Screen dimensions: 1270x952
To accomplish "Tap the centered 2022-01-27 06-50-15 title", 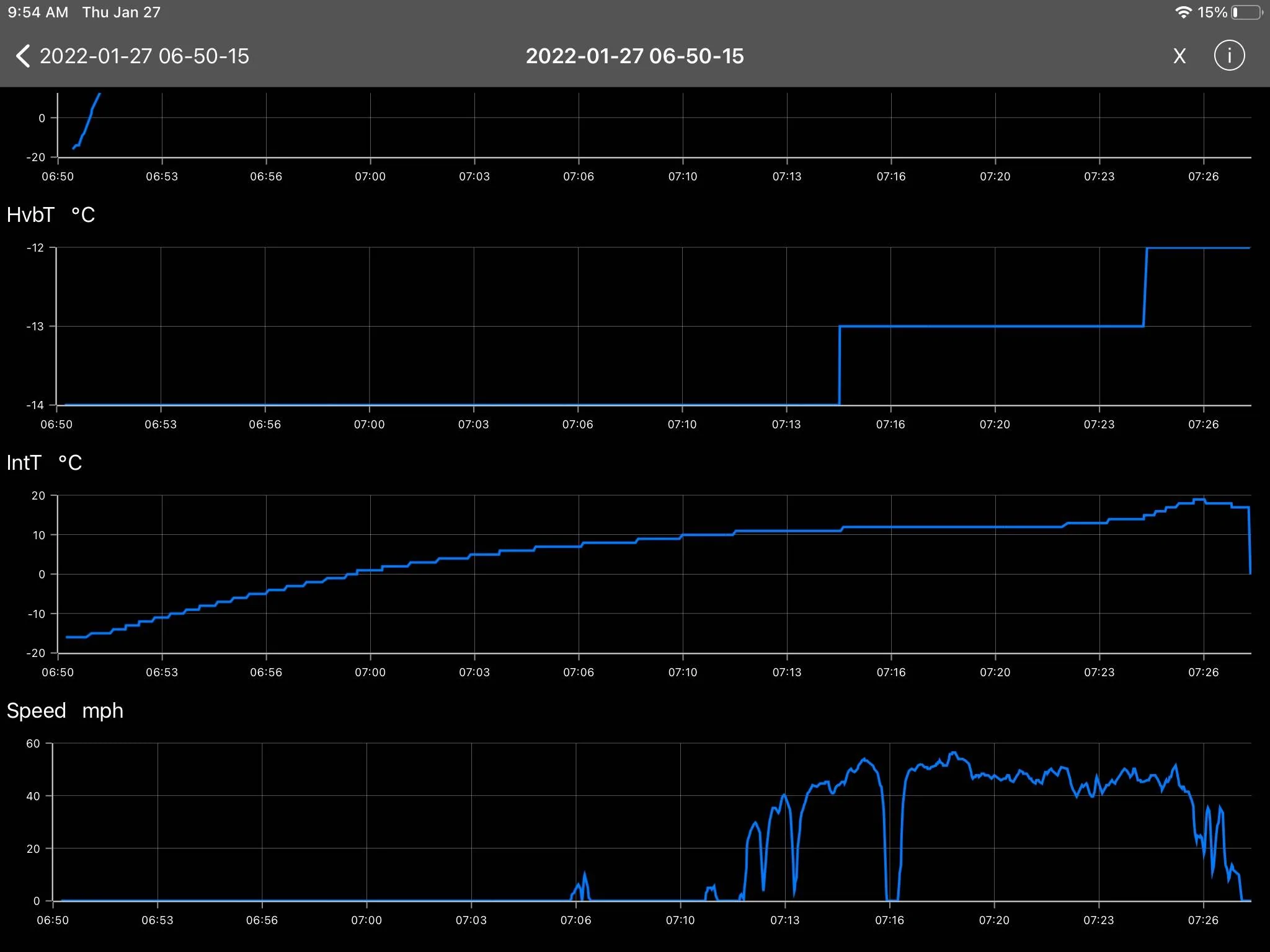I will [x=635, y=56].
